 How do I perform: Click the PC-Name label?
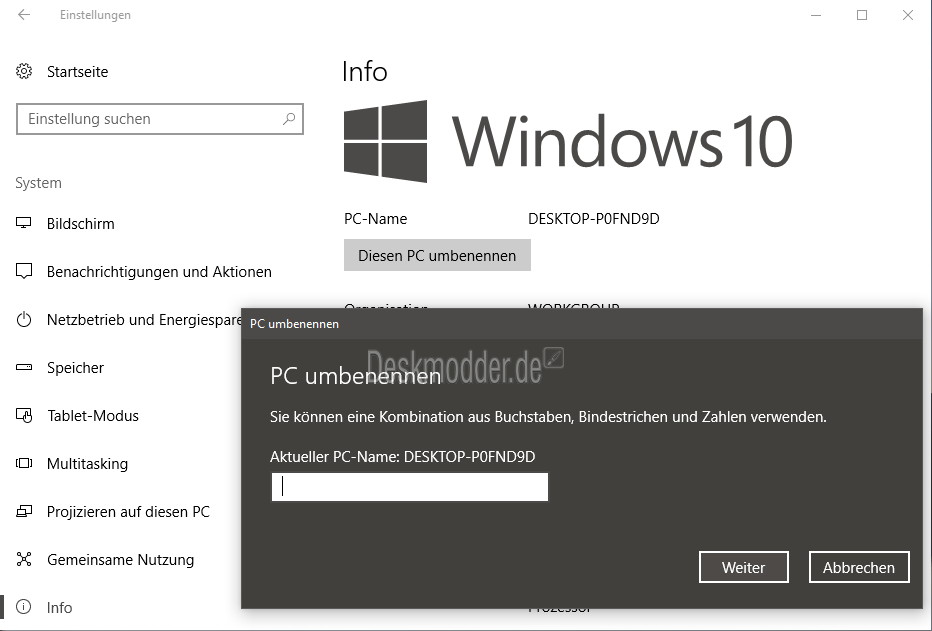coord(376,219)
